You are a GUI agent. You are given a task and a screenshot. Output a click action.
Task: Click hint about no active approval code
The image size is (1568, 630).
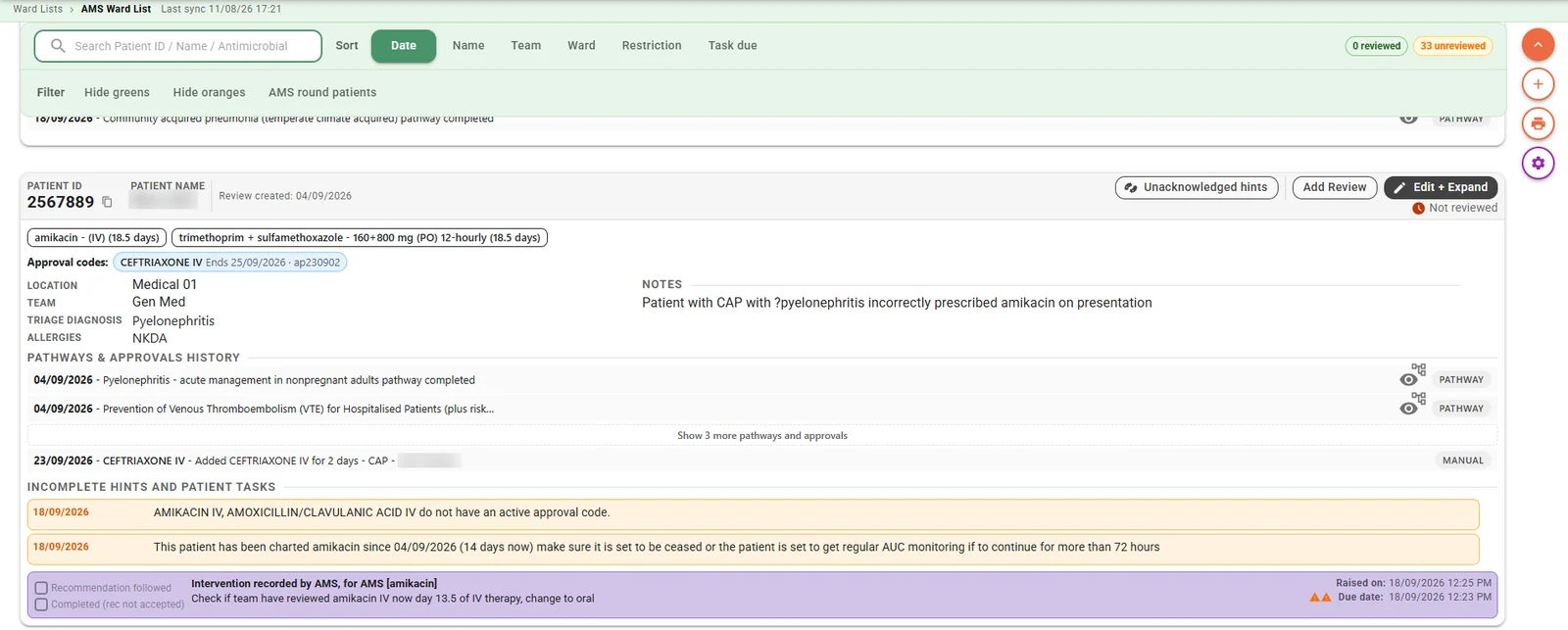[753, 513]
